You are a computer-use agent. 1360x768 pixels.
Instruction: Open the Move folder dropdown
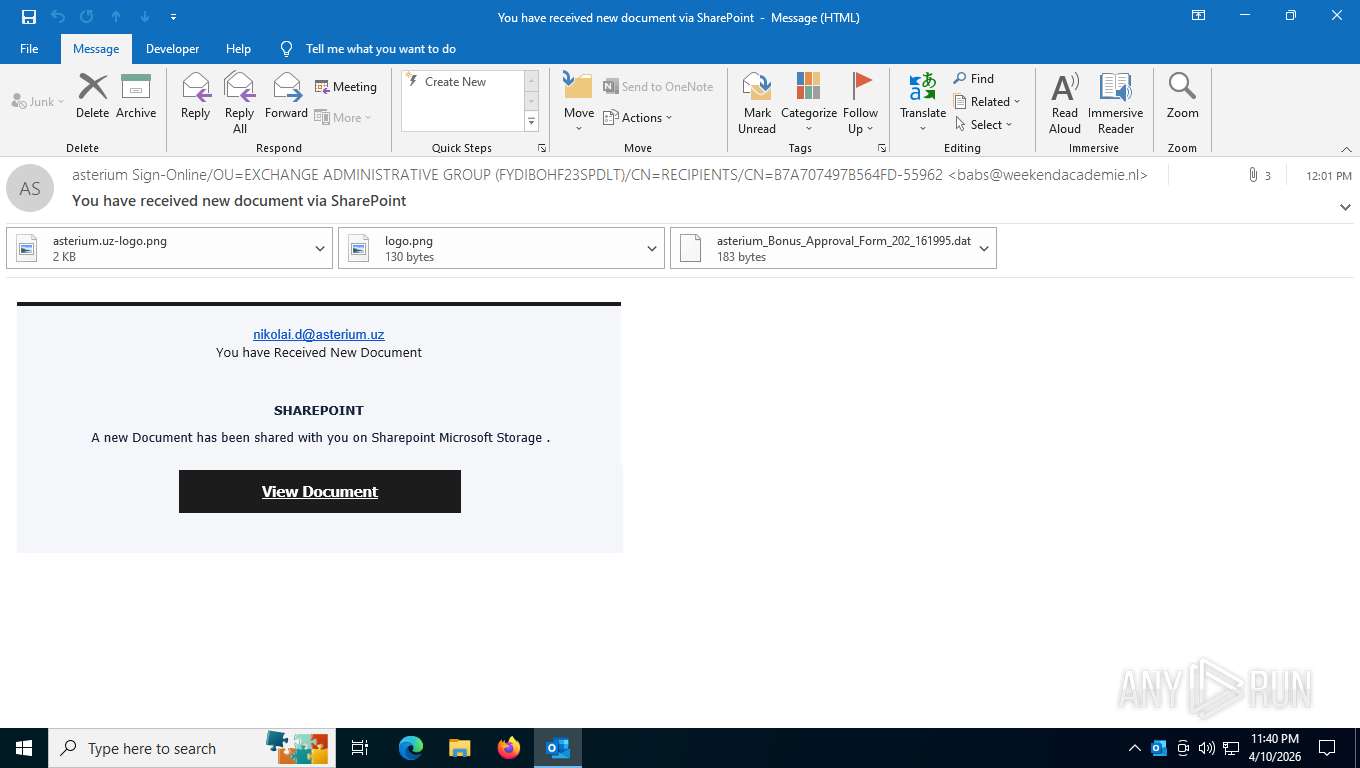pos(579,103)
